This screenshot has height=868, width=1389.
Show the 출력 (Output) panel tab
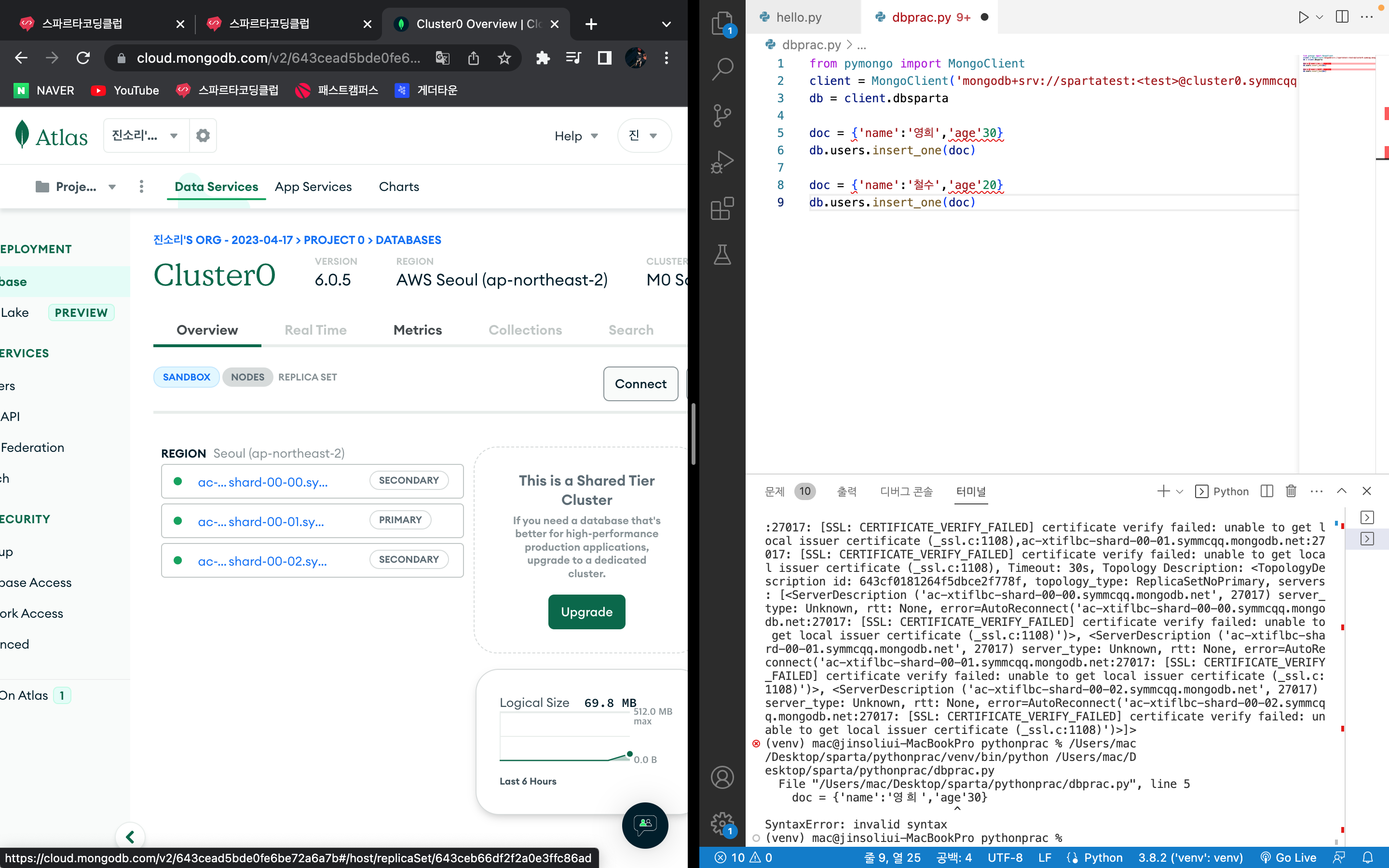coord(846,491)
